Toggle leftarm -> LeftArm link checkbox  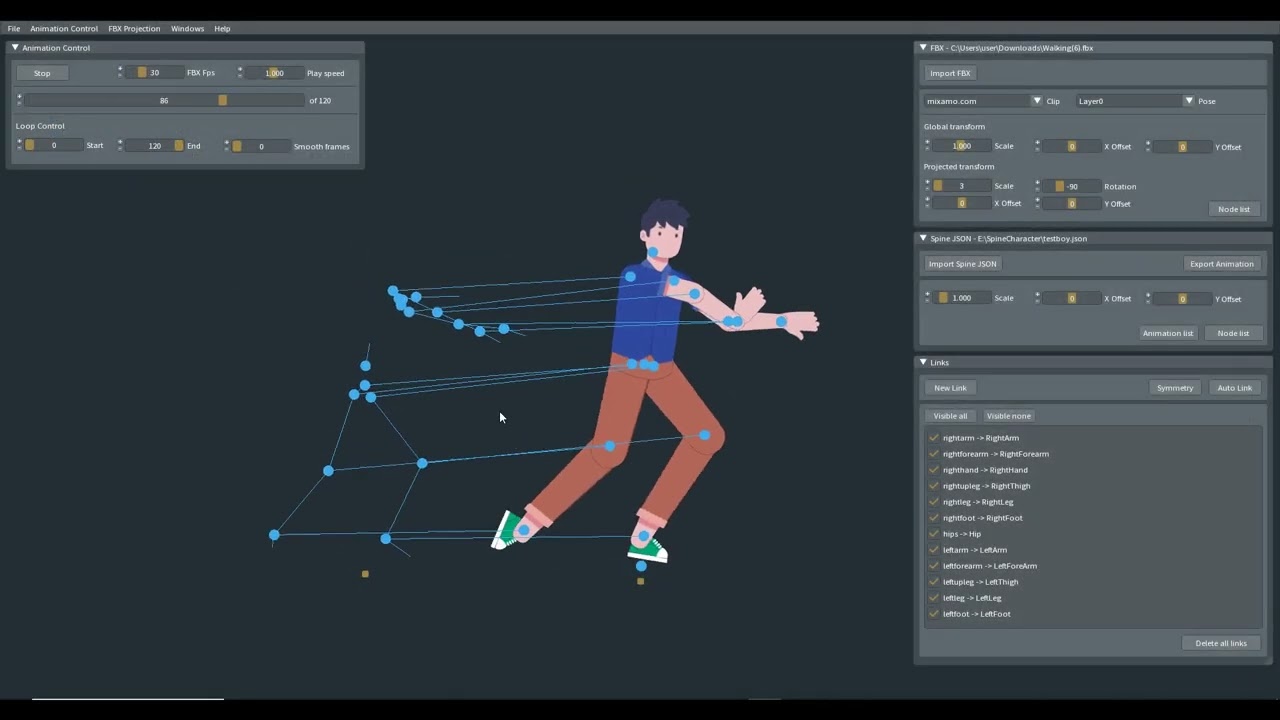(x=934, y=550)
